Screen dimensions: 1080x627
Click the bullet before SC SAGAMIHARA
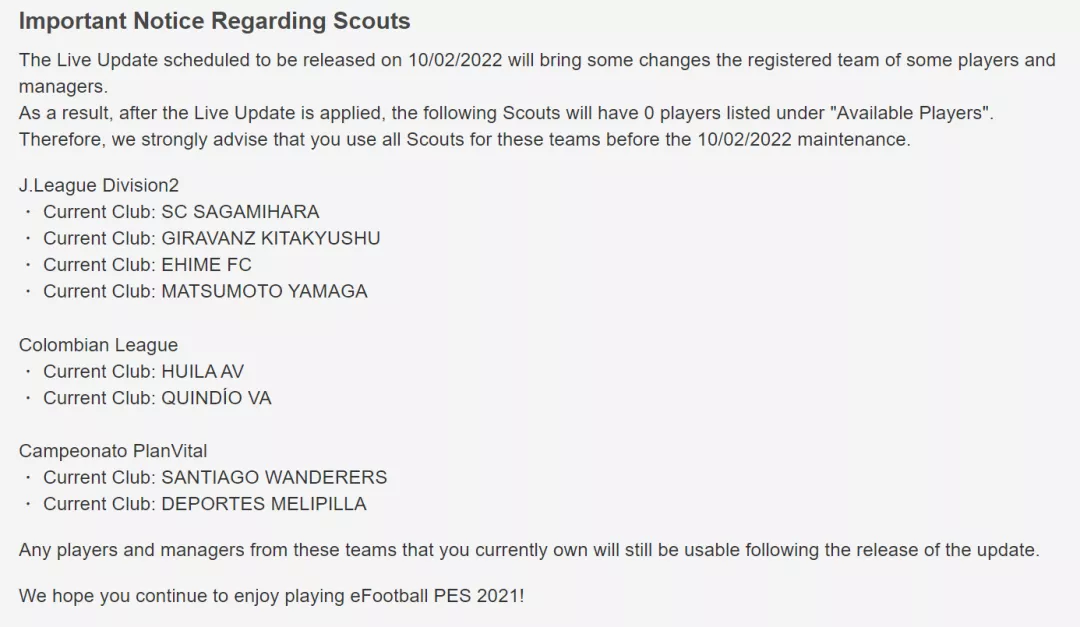(x=28, y=212)
